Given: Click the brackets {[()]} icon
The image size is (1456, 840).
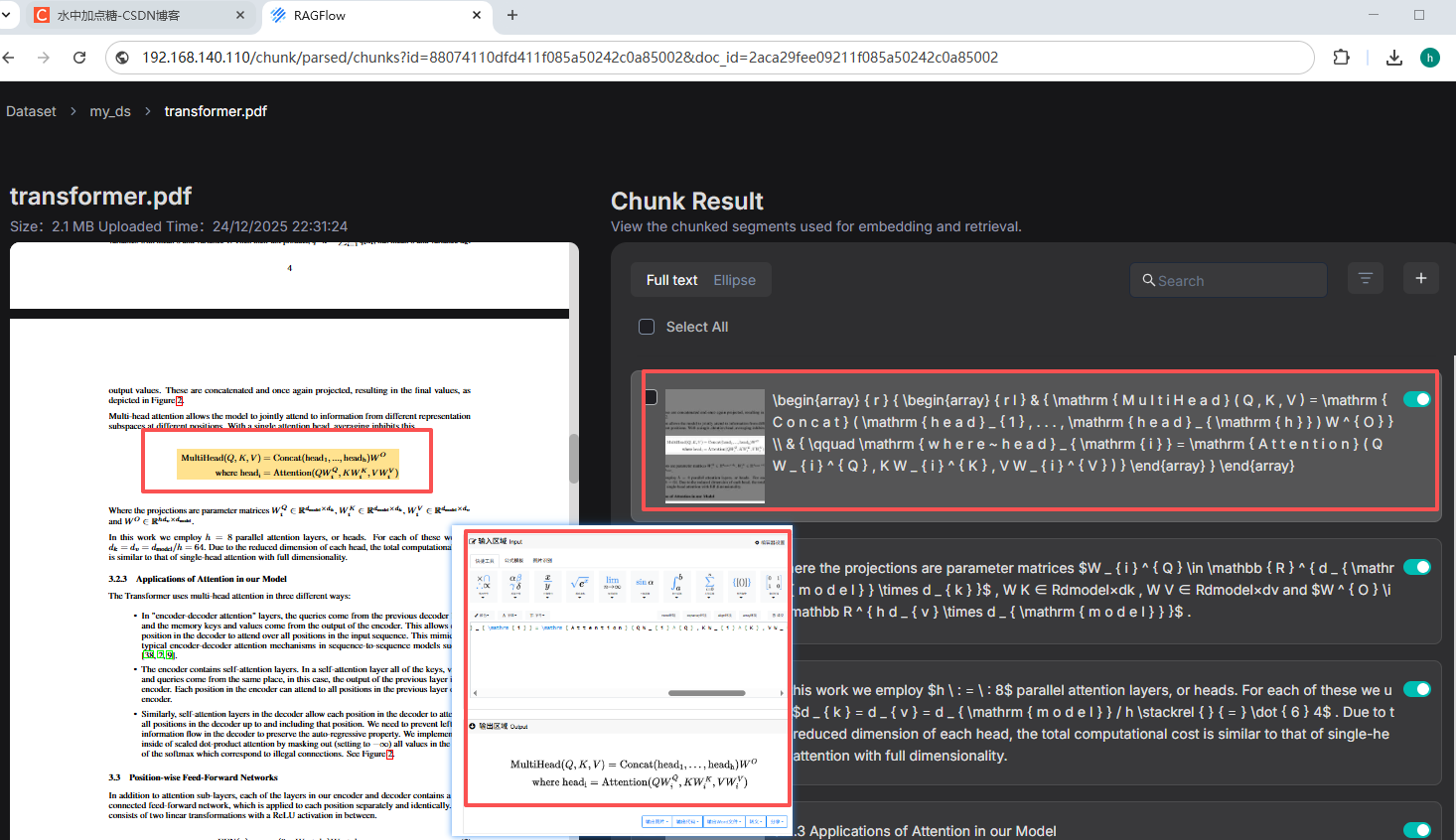Looking at the screenshot, I should click(742, 587).
